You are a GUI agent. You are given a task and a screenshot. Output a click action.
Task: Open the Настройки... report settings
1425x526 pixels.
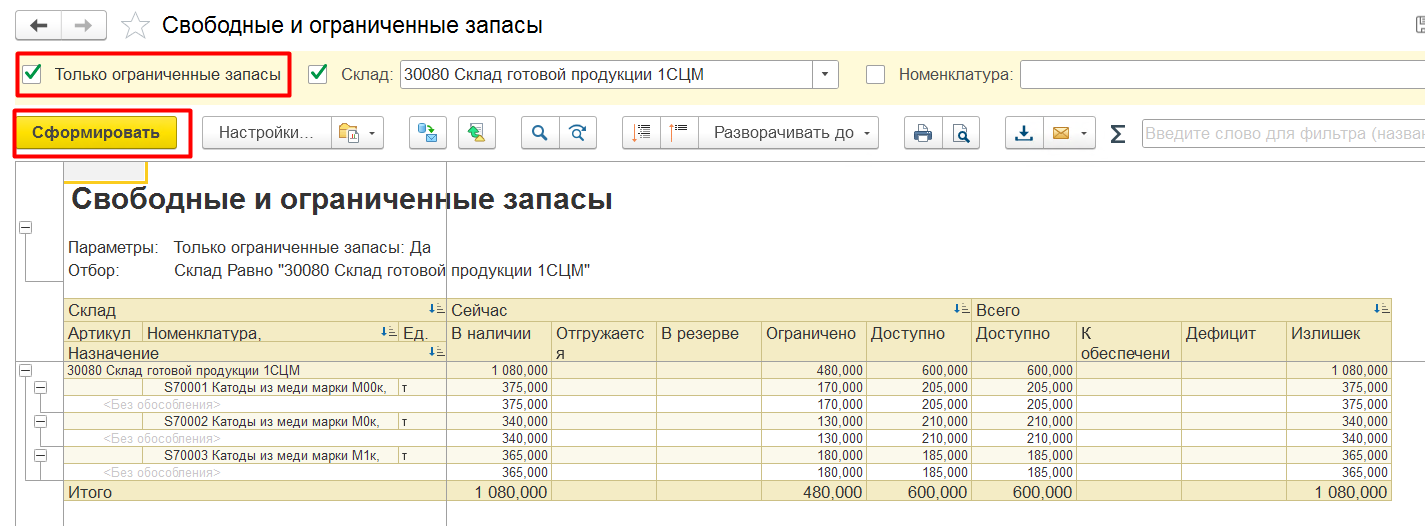click(266, 133)
